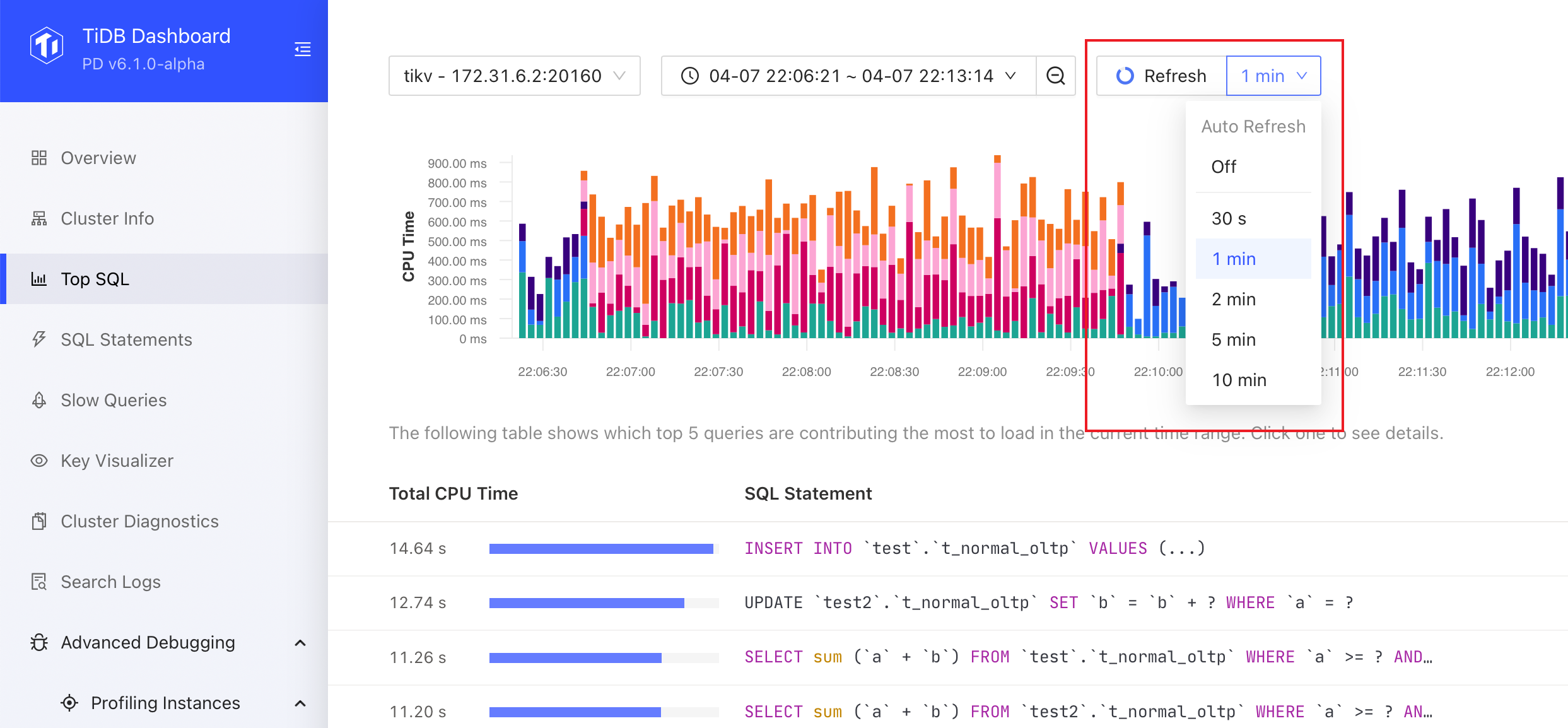1568x728 pixels.
Task: Select 30 s auto refresh interval
Action: [1229, 218]
